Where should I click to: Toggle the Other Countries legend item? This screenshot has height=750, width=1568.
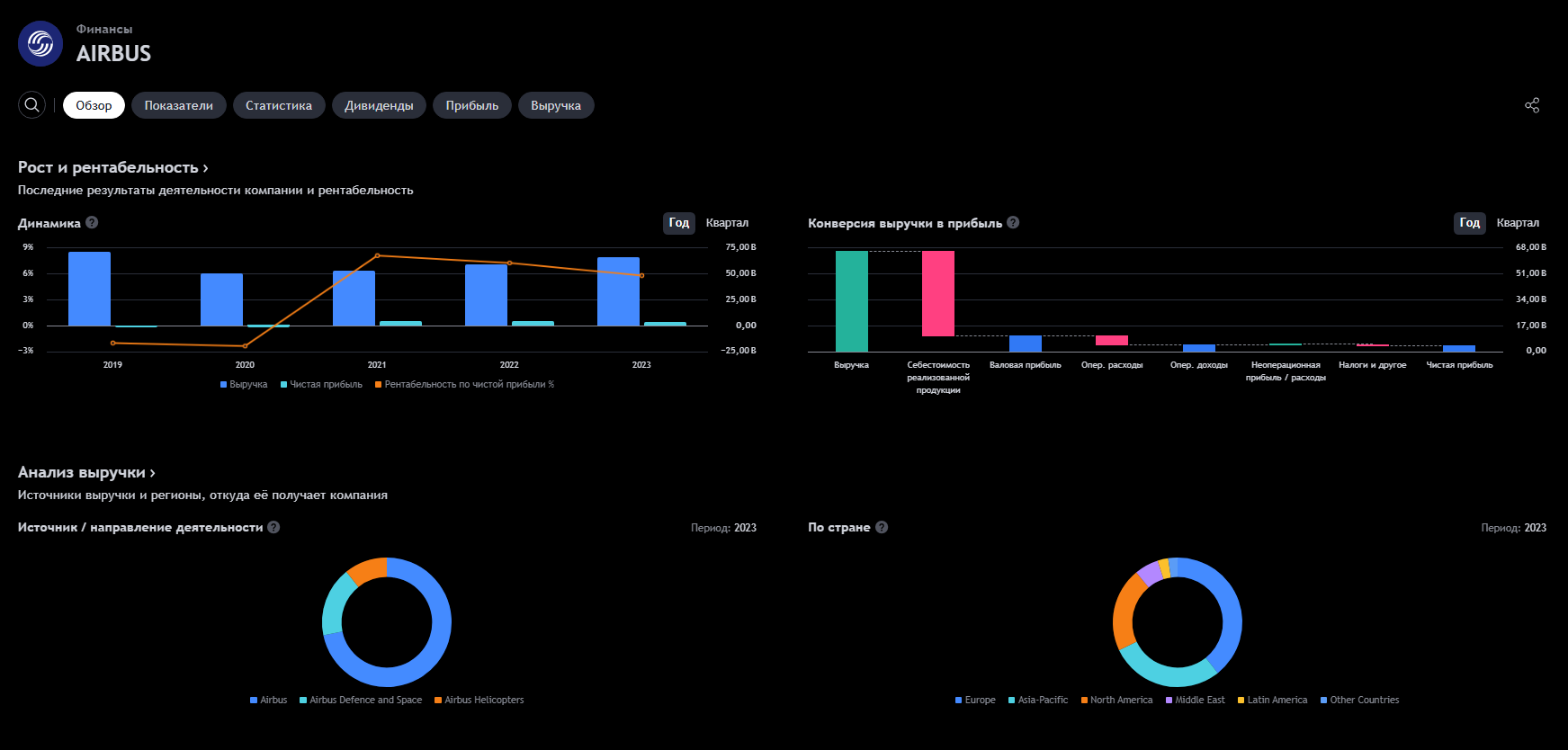pos(1360,700)
